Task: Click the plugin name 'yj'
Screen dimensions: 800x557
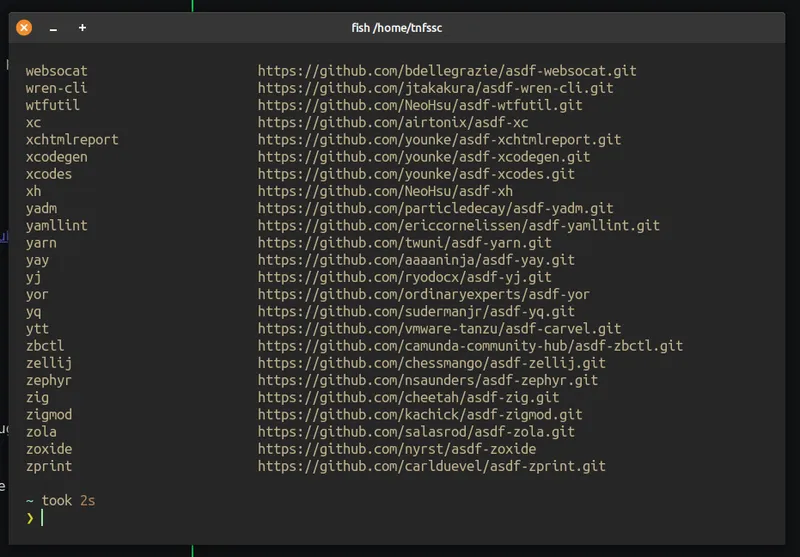Action: (x=34, y=277)
